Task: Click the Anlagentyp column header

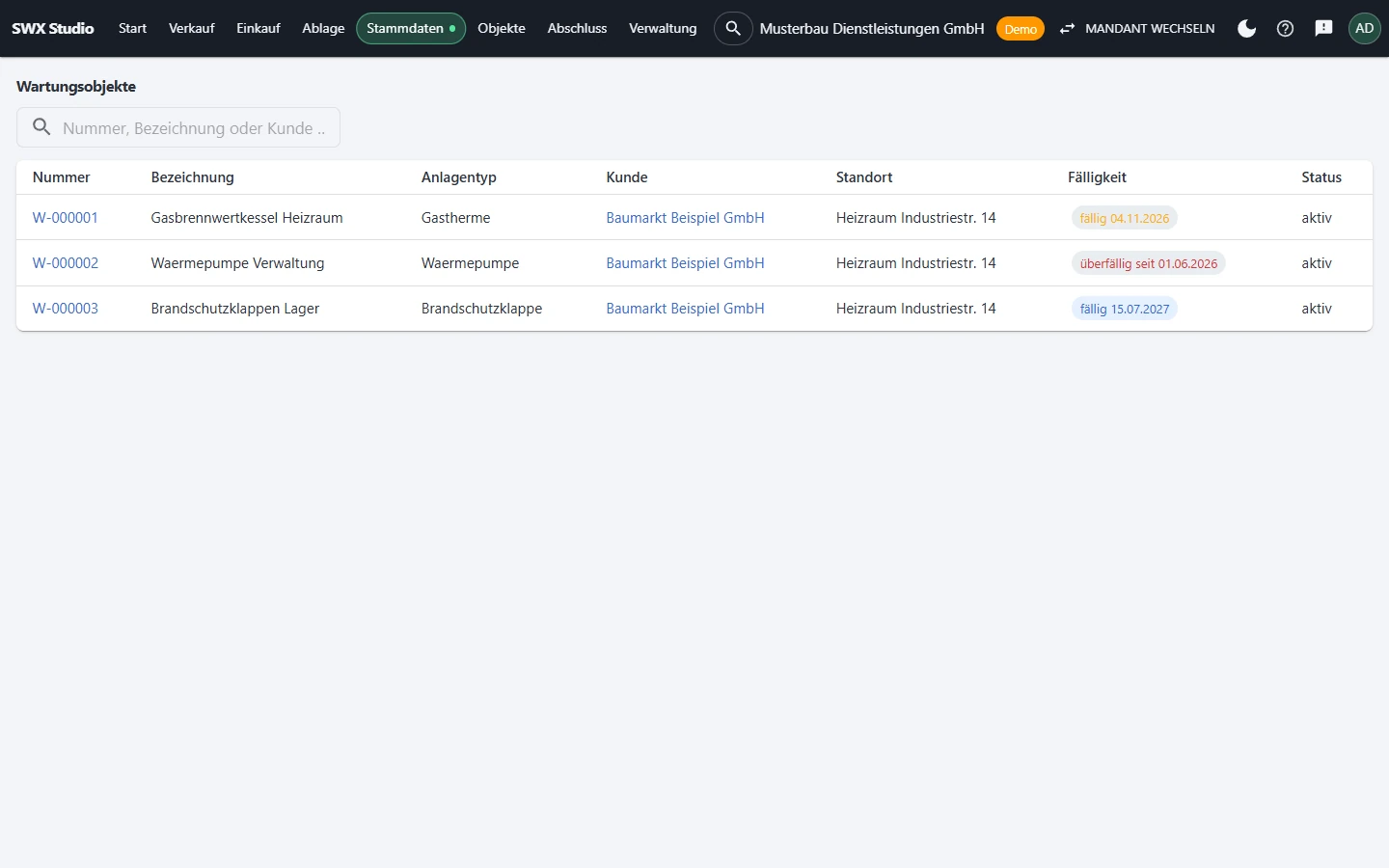Action: click(x=458, y=177)
